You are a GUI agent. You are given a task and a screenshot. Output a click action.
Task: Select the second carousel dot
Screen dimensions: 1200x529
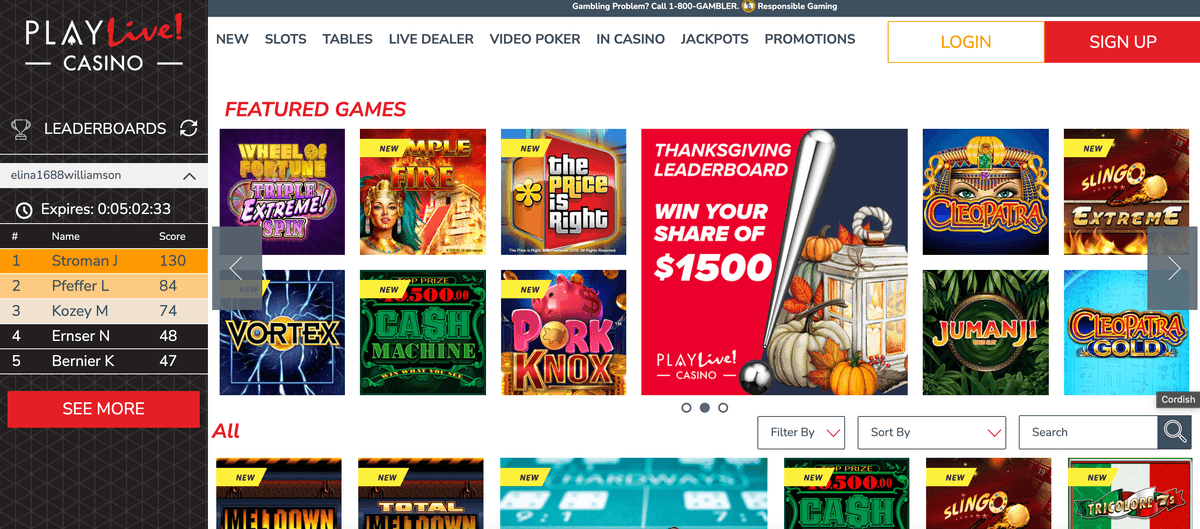704,408
